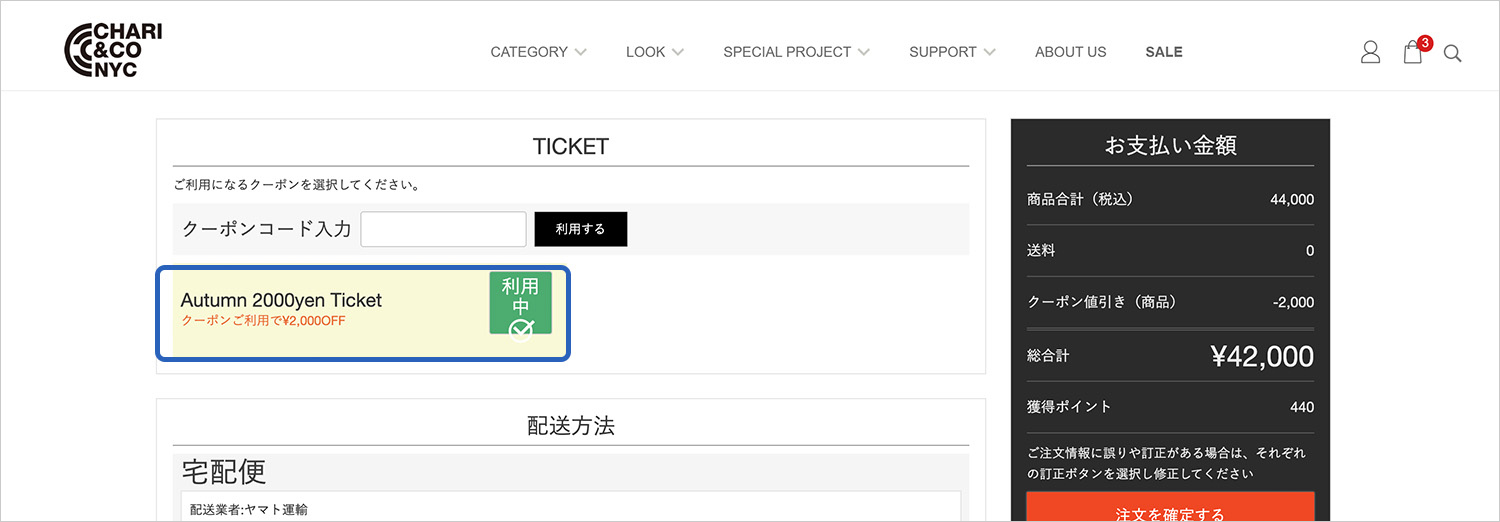Go to the ABOUT US page
Screen dimensions: 1500x522
(1070, 52)
